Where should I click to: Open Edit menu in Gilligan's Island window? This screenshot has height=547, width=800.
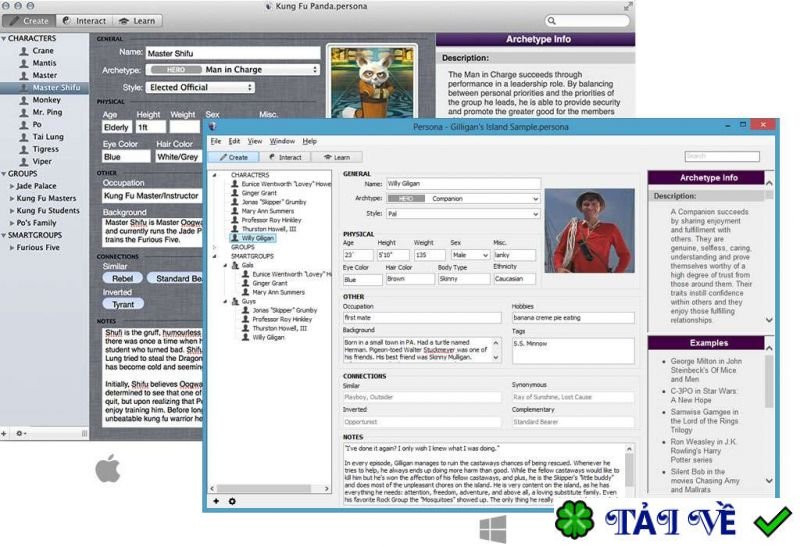[x=234, y=141]
